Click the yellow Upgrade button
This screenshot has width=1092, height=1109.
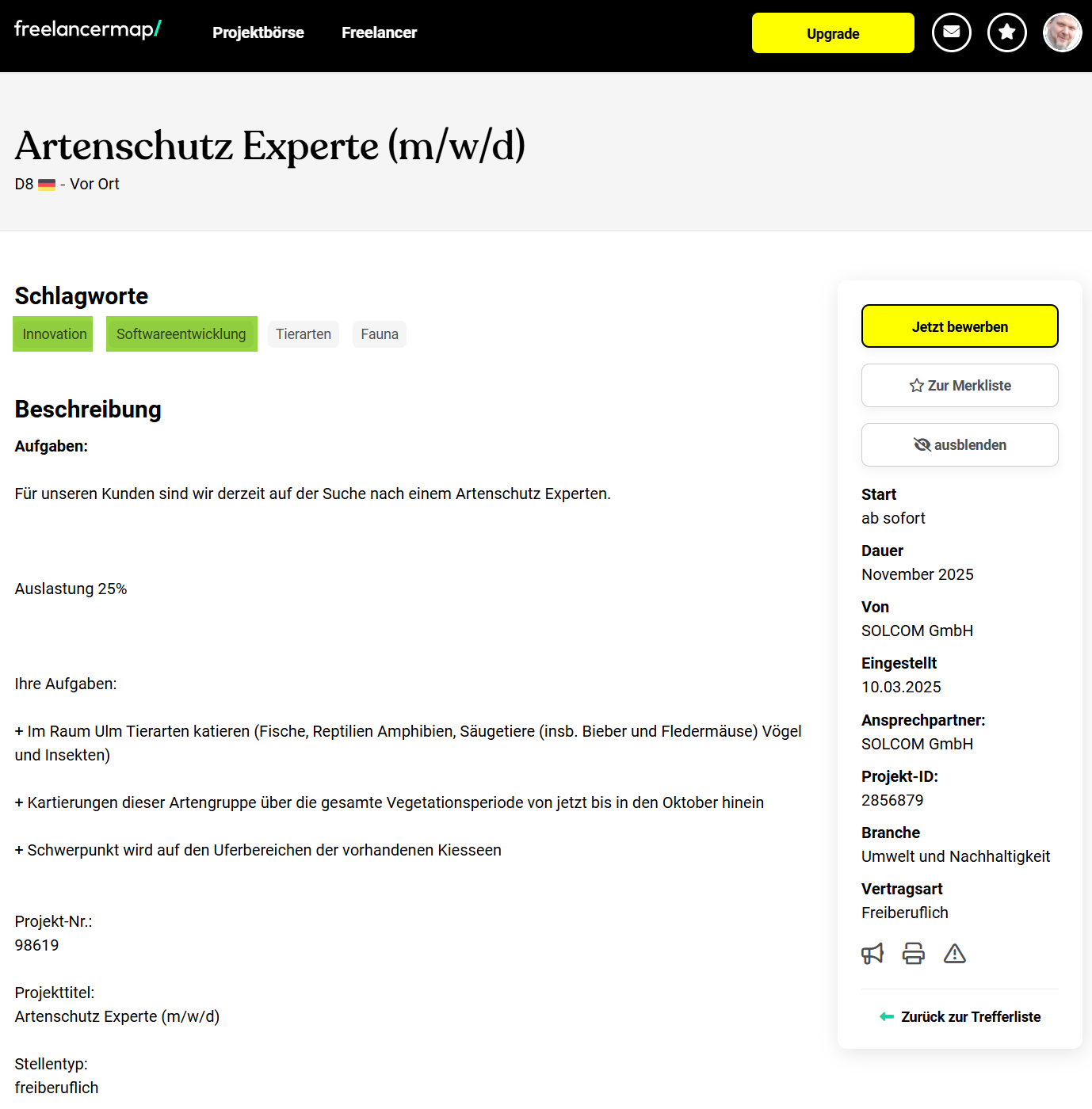click(x=833, y=33)
